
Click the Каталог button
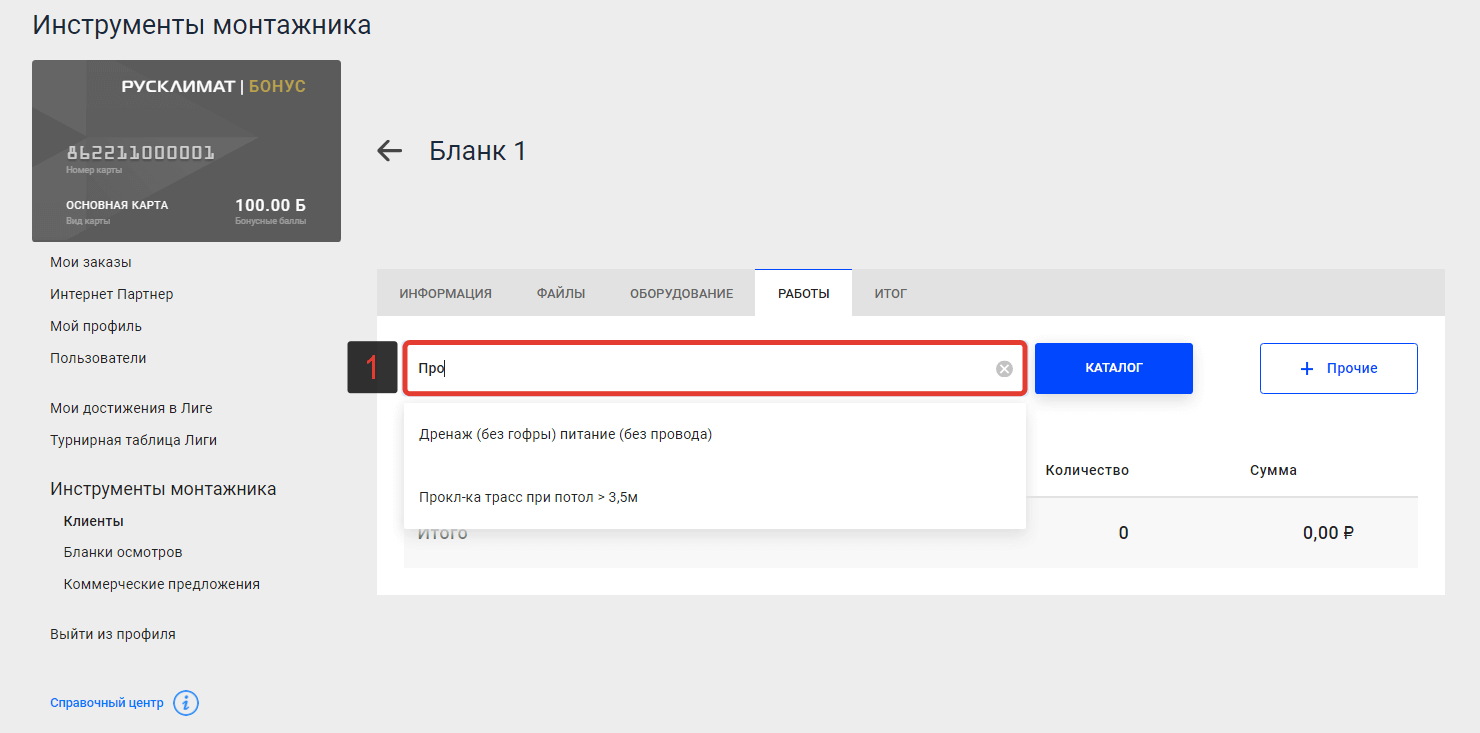(1114, 368)
